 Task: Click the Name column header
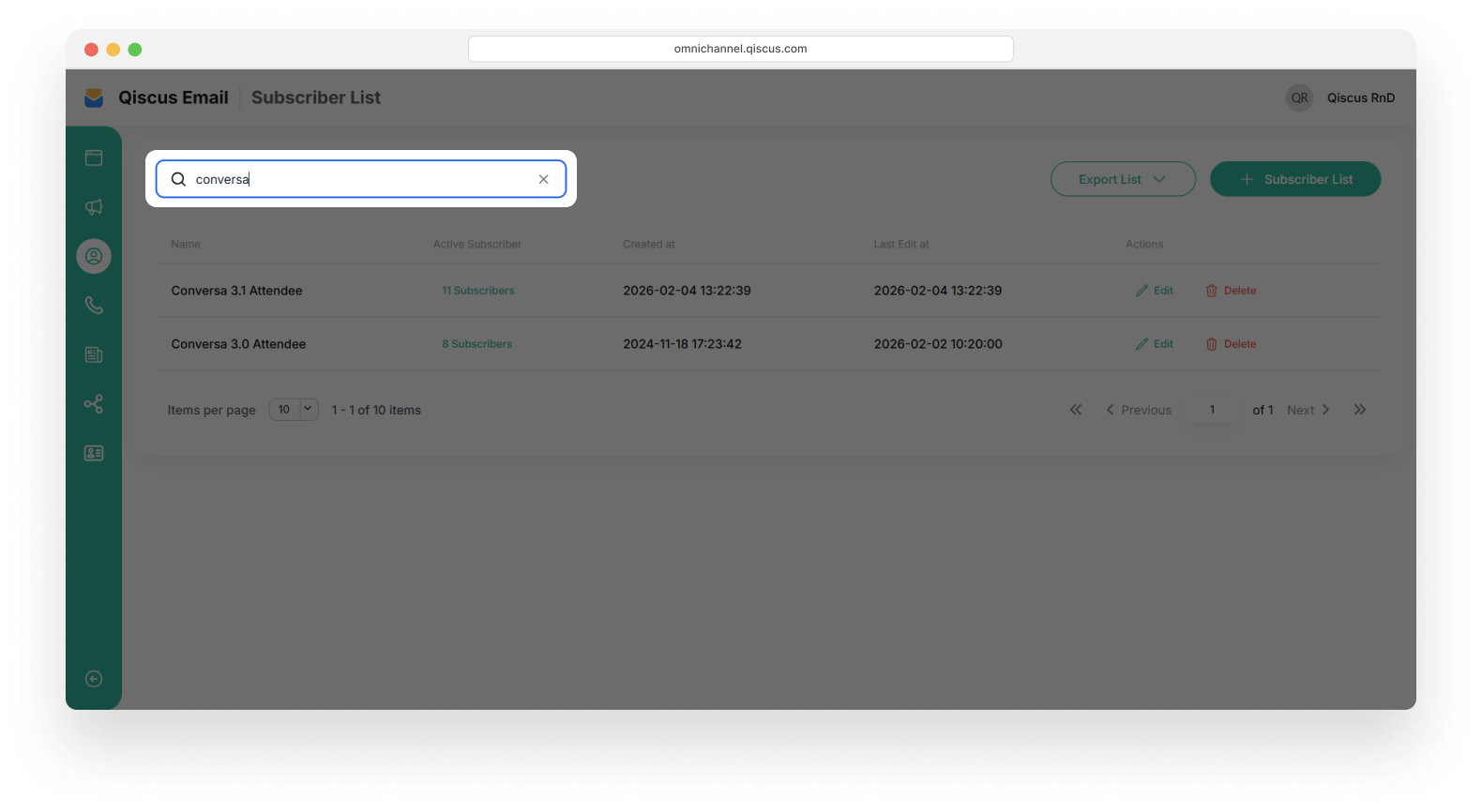click(x=186, y=244)
